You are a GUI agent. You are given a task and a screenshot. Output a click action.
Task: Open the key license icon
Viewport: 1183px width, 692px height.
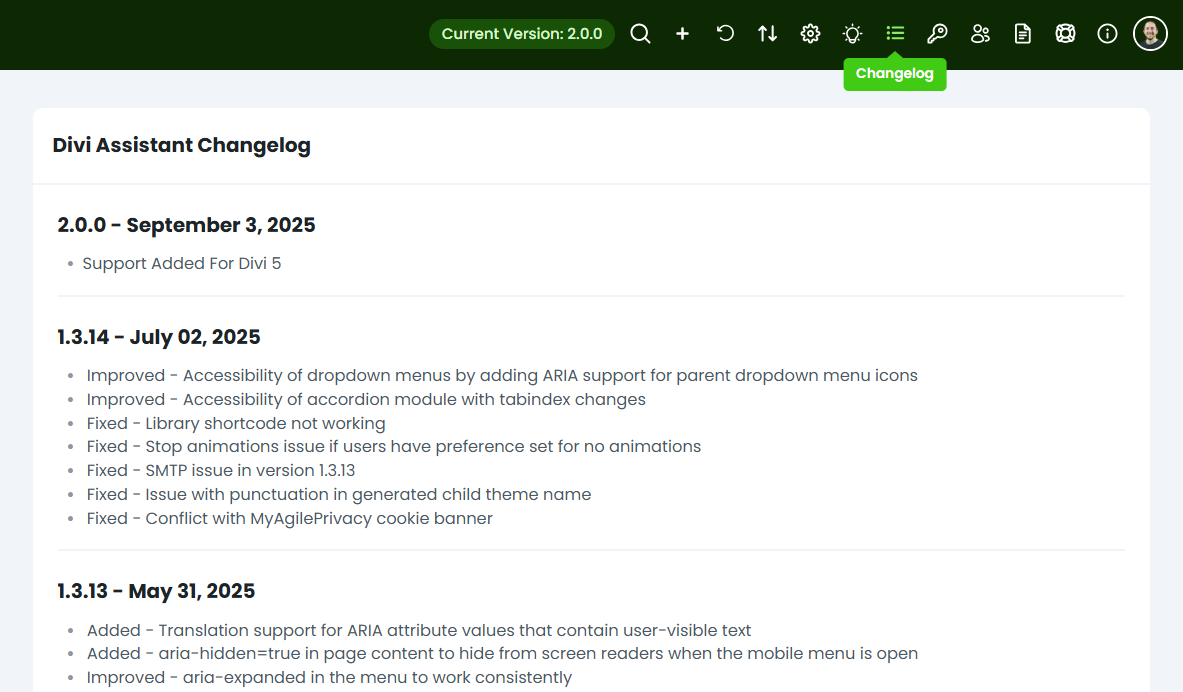point(937,34)
